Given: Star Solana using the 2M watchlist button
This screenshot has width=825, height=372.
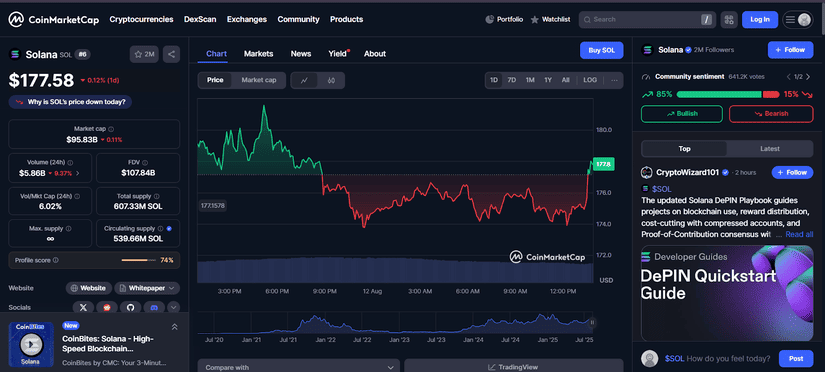Looking at the screenshot, I should point(144,54).
